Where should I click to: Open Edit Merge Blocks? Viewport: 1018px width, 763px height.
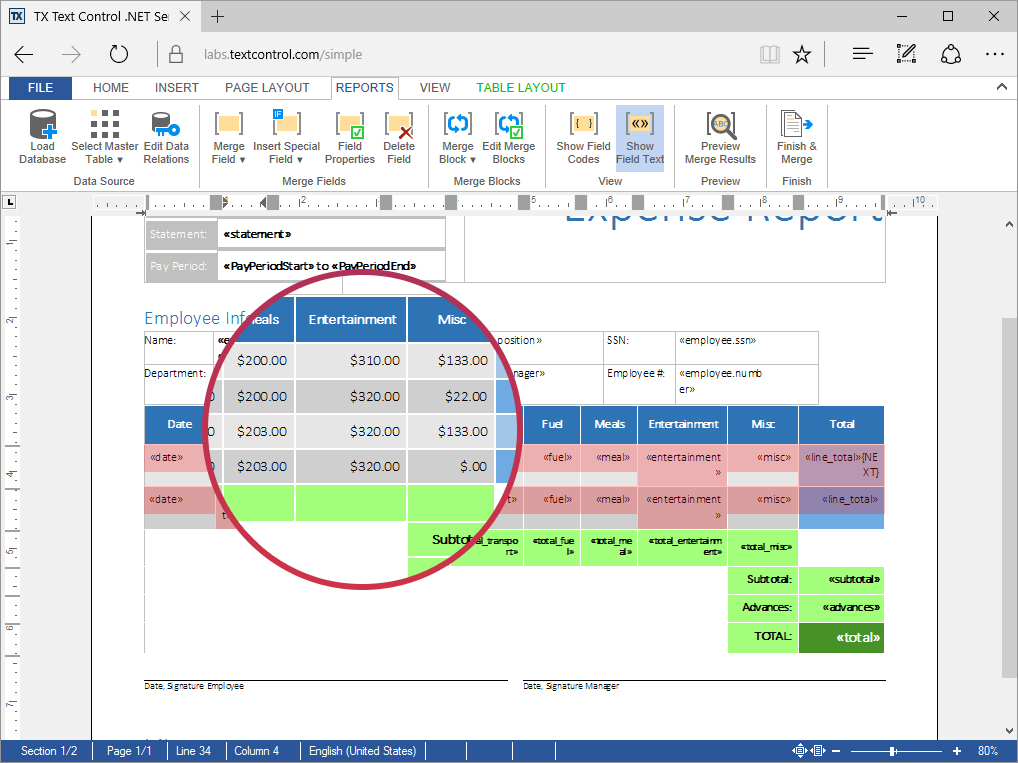pos(508,138)
